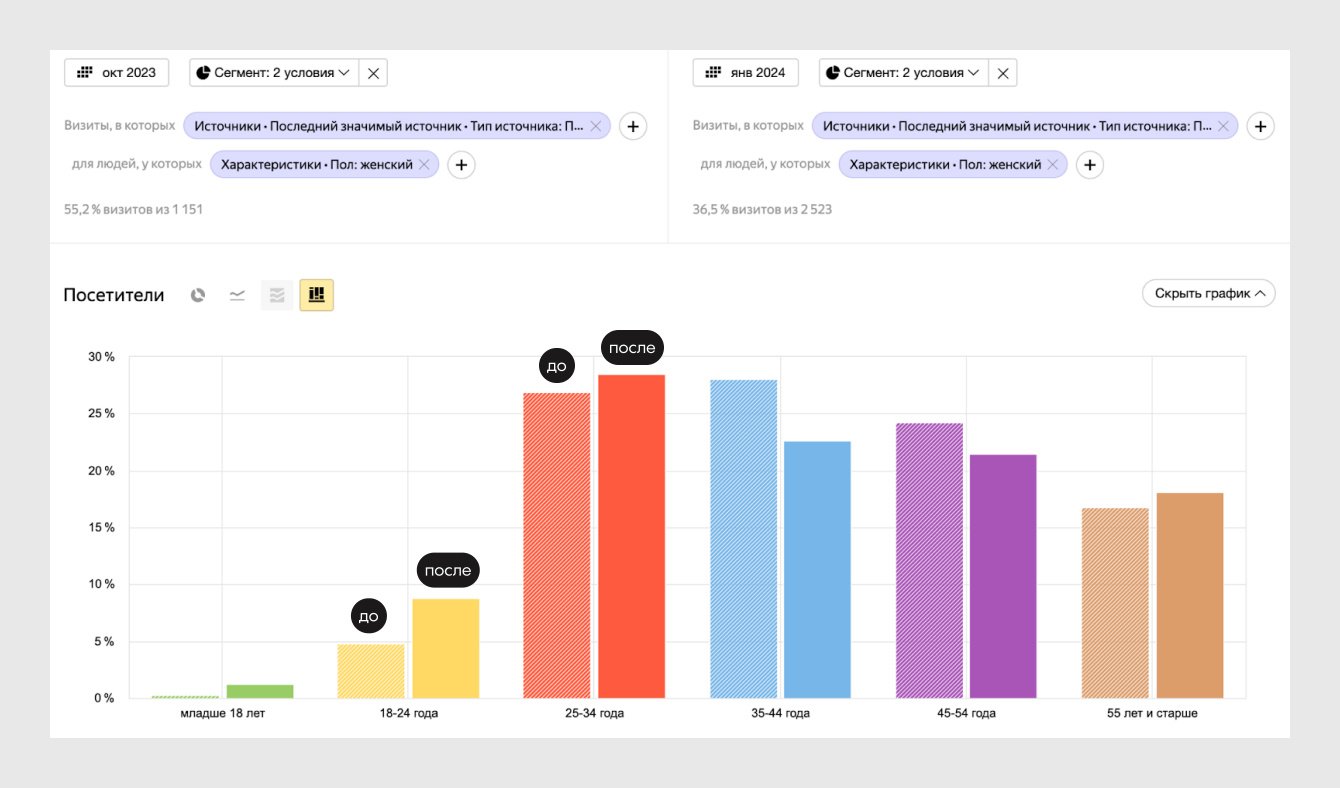Open the 'окт 2023' date picker
1340x788 pixels.
click(117, 73)
